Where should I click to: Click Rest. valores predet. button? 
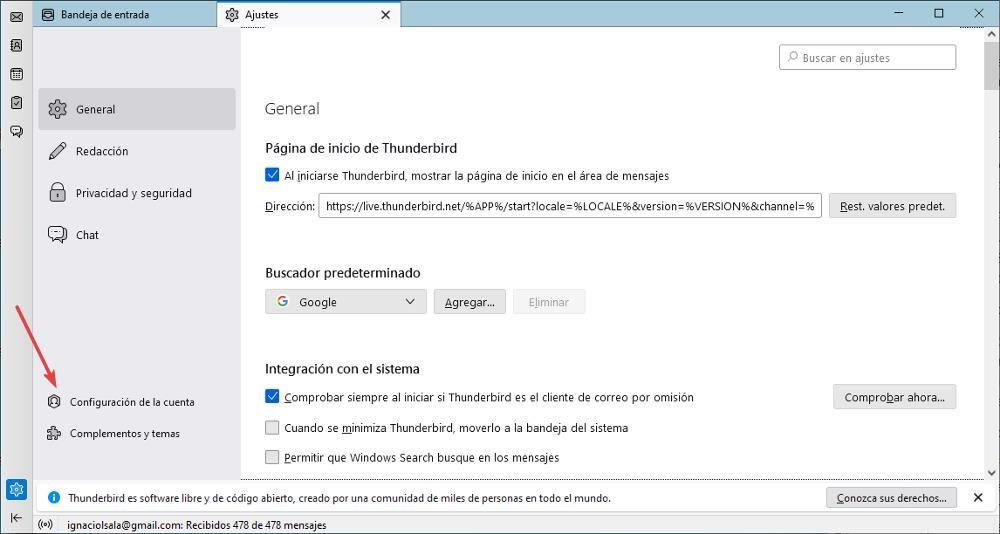892,206
